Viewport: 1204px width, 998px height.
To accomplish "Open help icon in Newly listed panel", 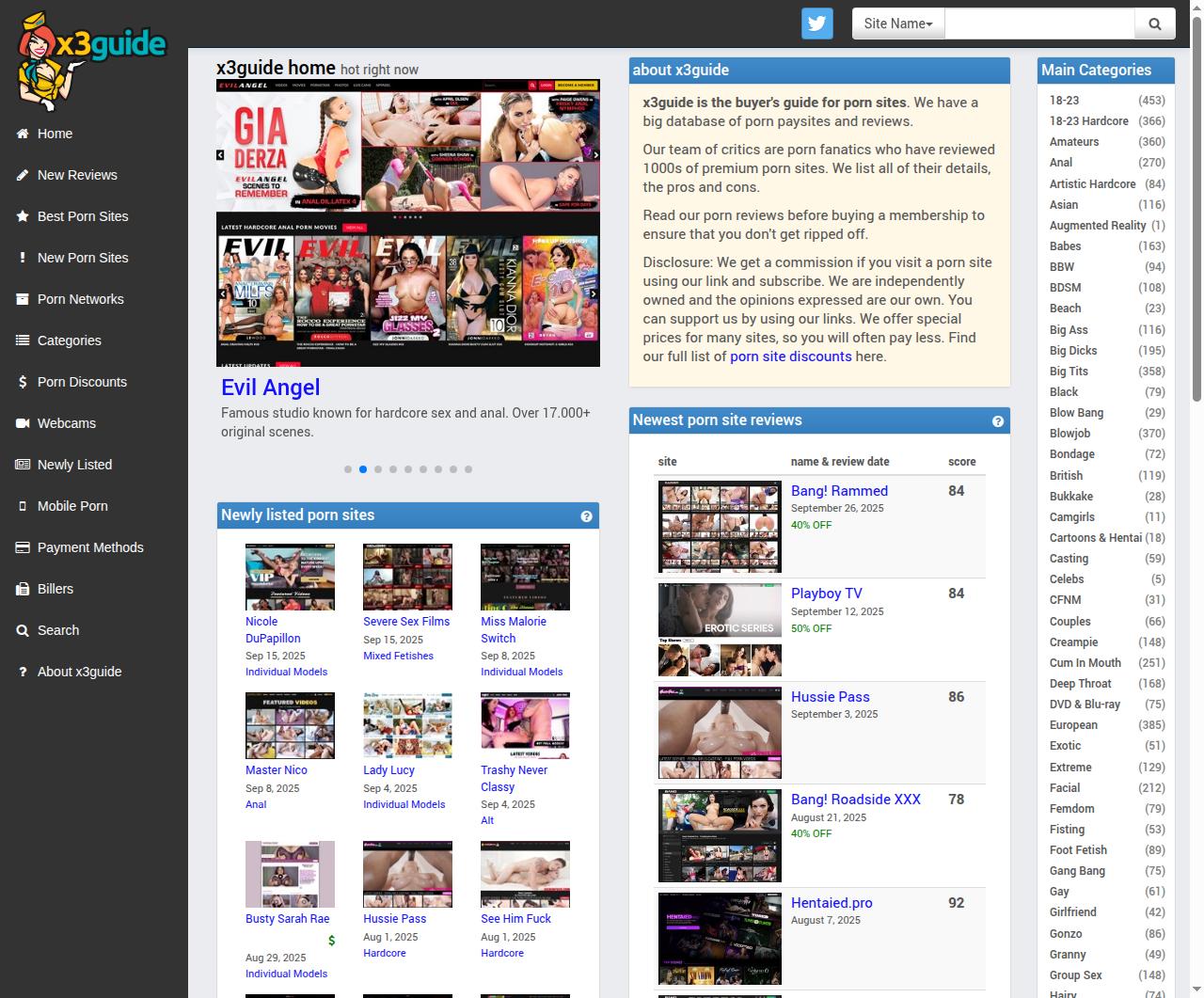I will pyautogui.click(x=586, y=516).
